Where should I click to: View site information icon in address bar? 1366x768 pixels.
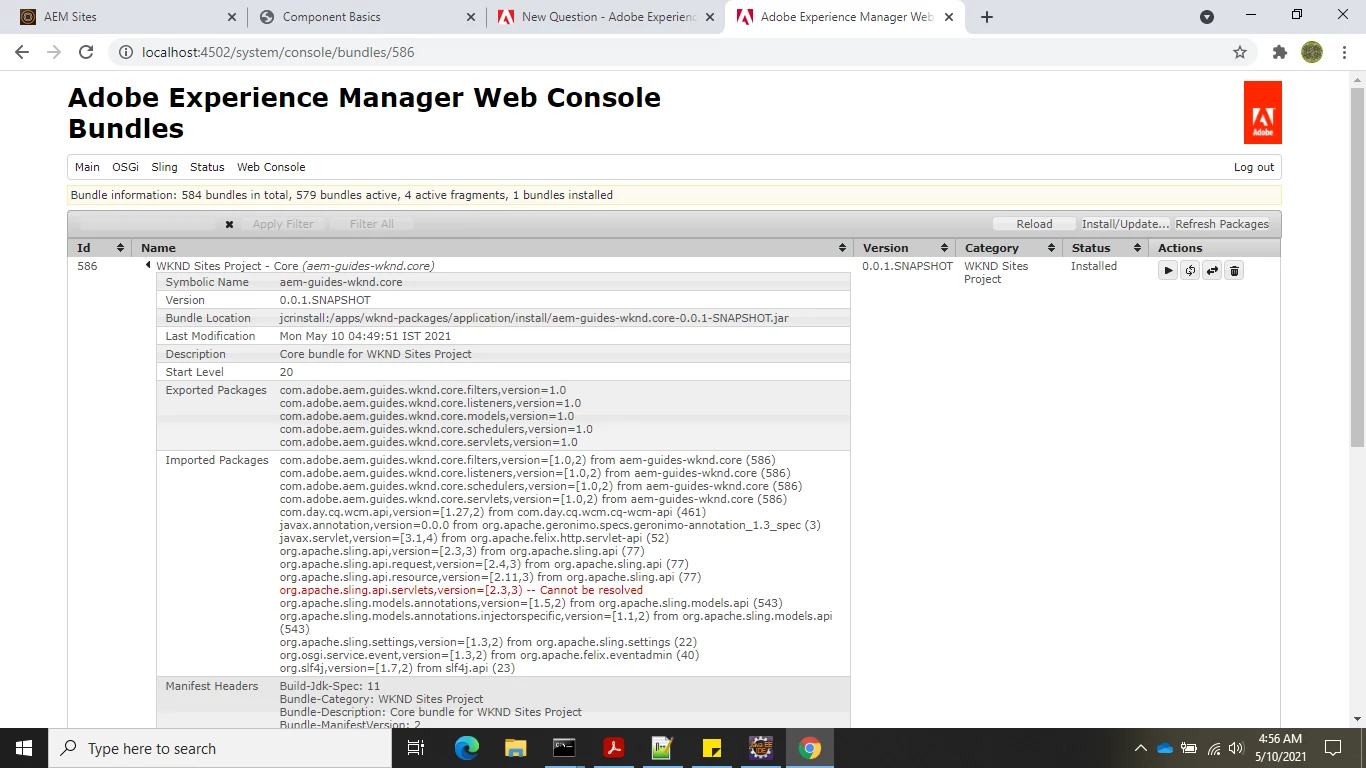click(126, 52)
